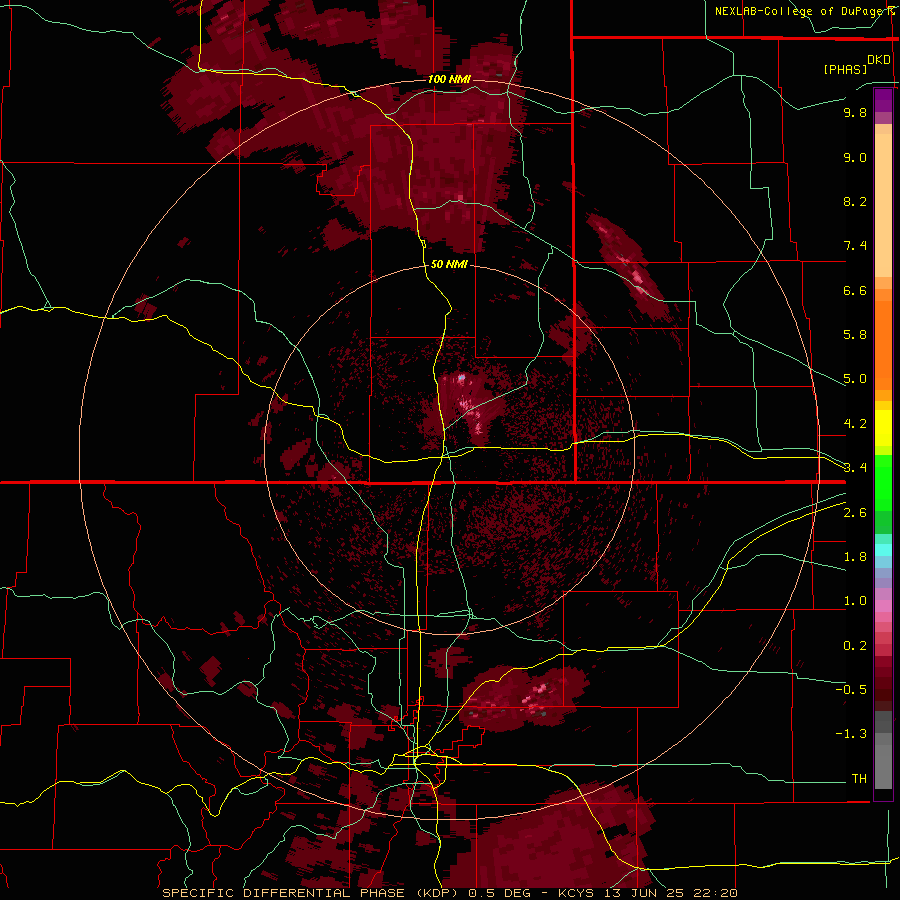Select the 7.4 scale label

[x=855, y=246]
